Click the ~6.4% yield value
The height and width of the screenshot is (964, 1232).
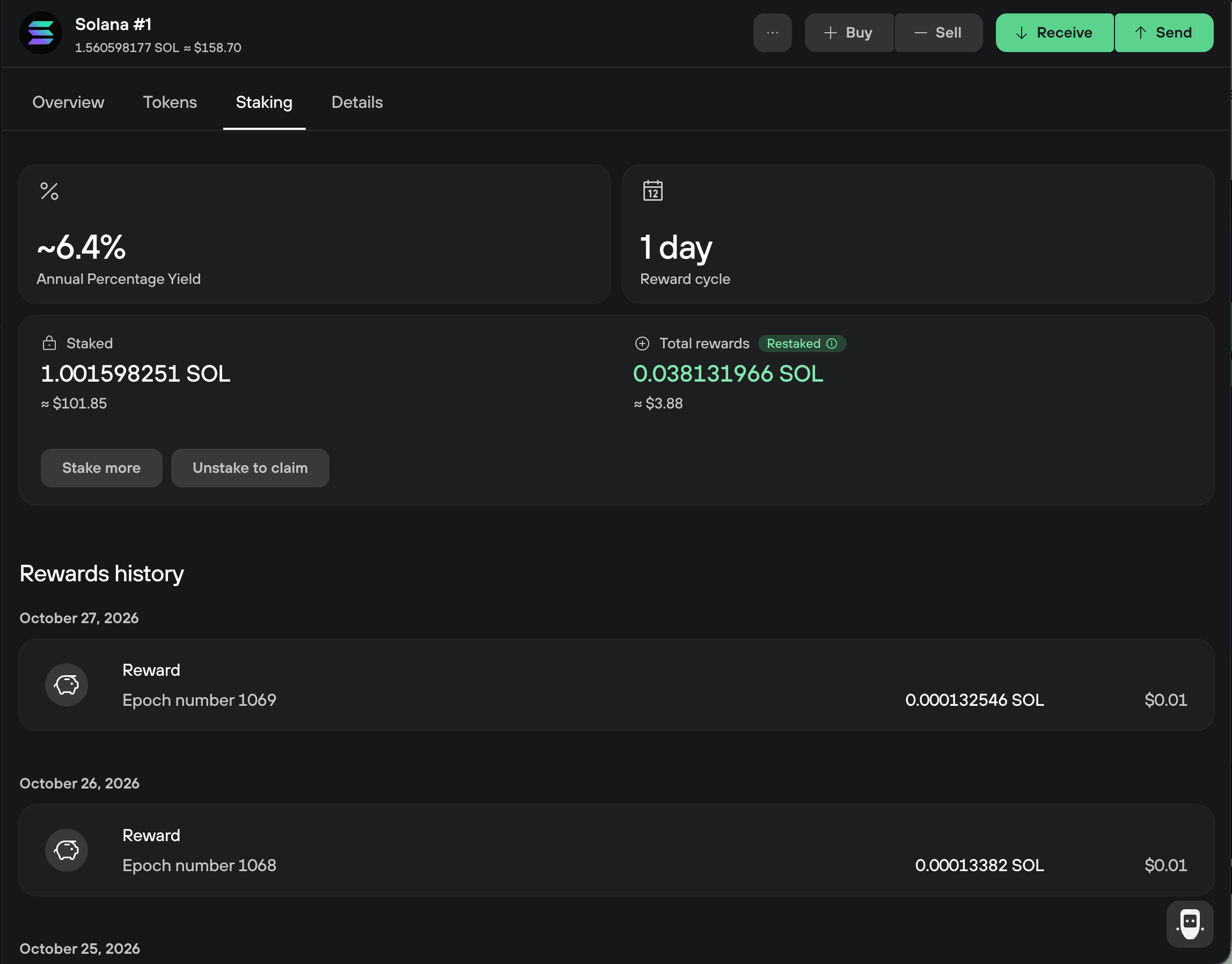81,247
